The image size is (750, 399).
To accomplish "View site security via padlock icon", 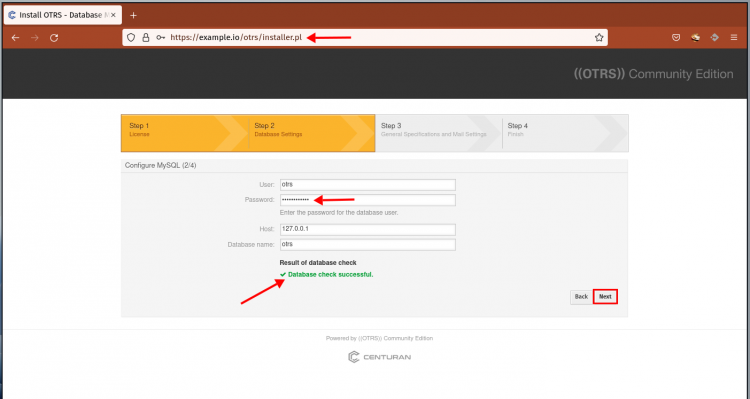I will point(146,37).
